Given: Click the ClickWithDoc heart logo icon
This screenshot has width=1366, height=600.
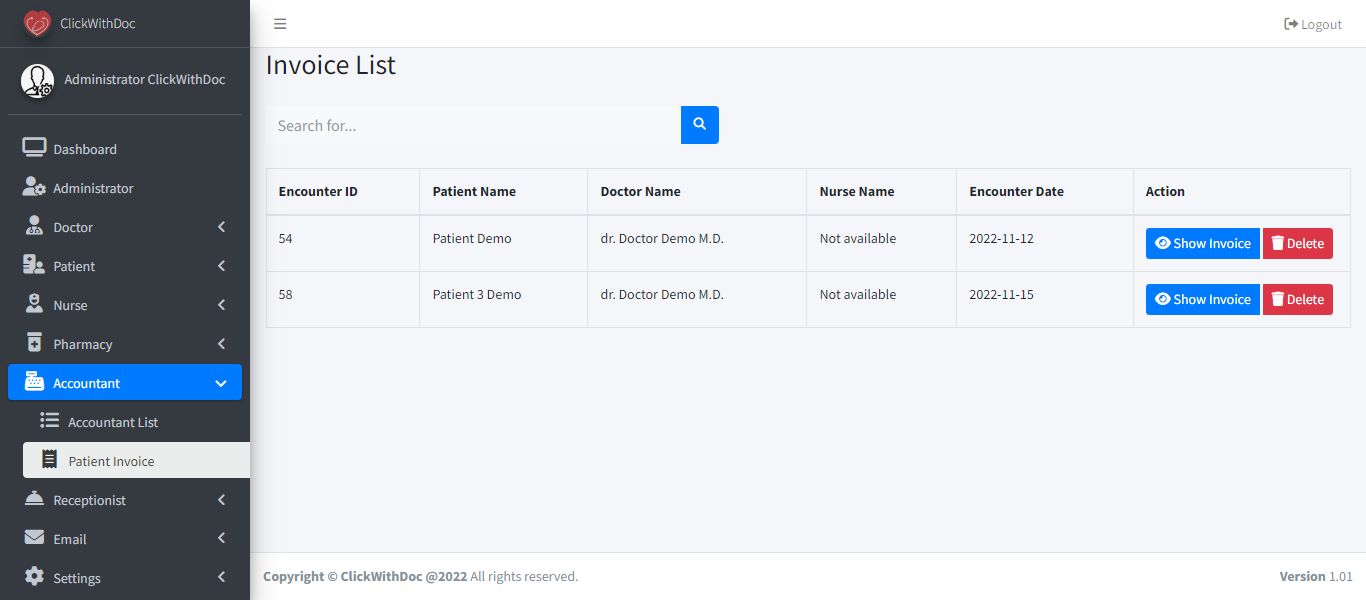Looking at the screenshot, I should [x=37, y=23].
